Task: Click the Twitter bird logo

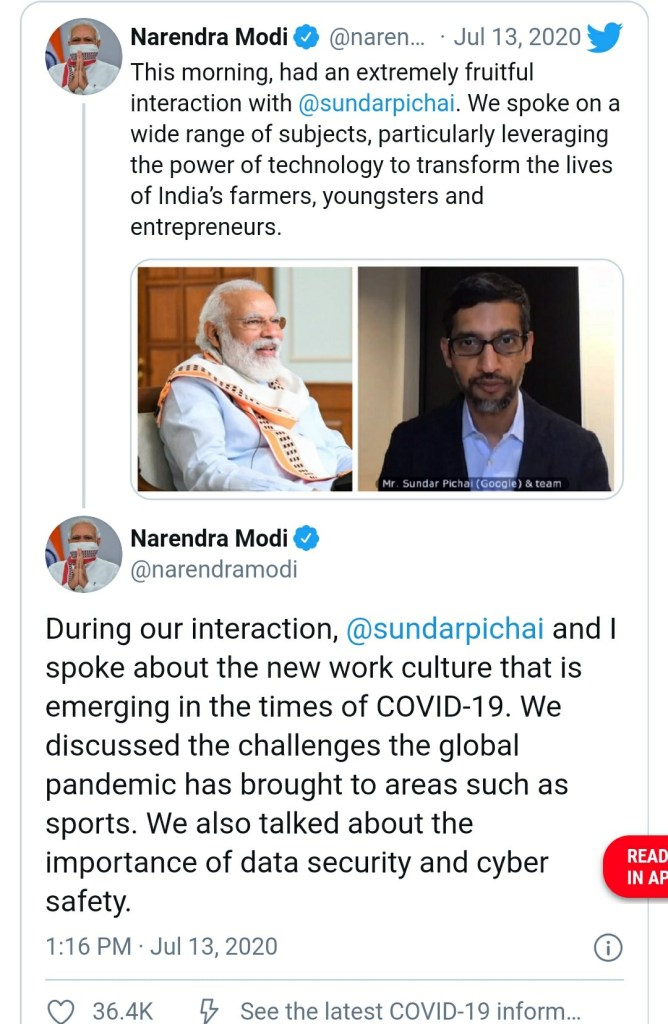Action: coord(604,38)
